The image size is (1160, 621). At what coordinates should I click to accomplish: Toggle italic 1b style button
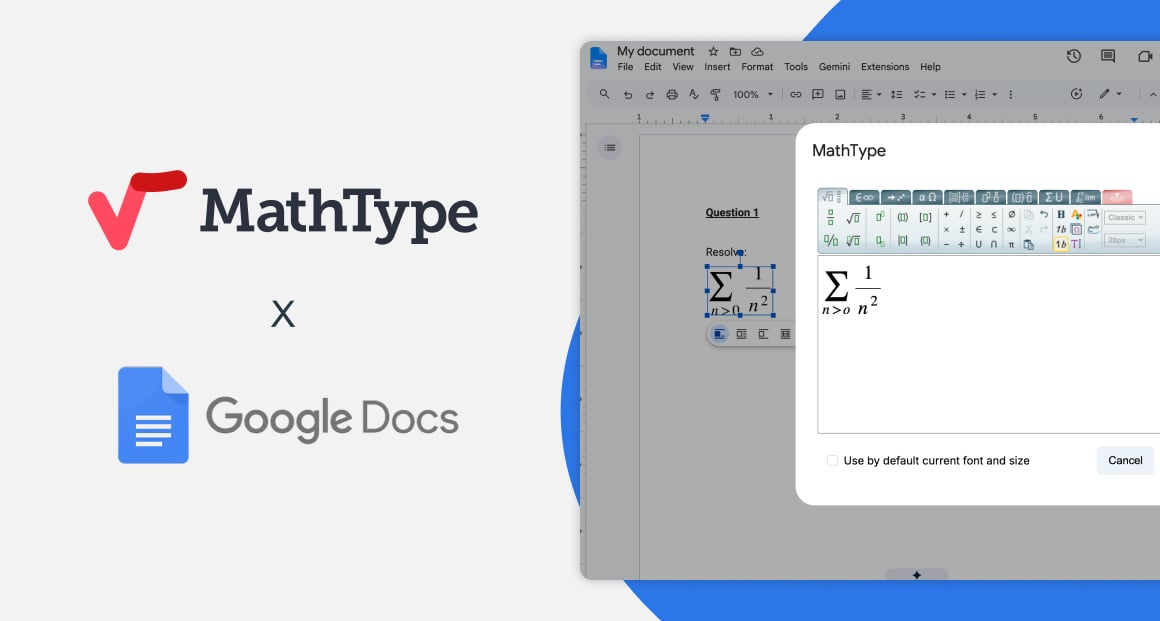coord(1061,230)
